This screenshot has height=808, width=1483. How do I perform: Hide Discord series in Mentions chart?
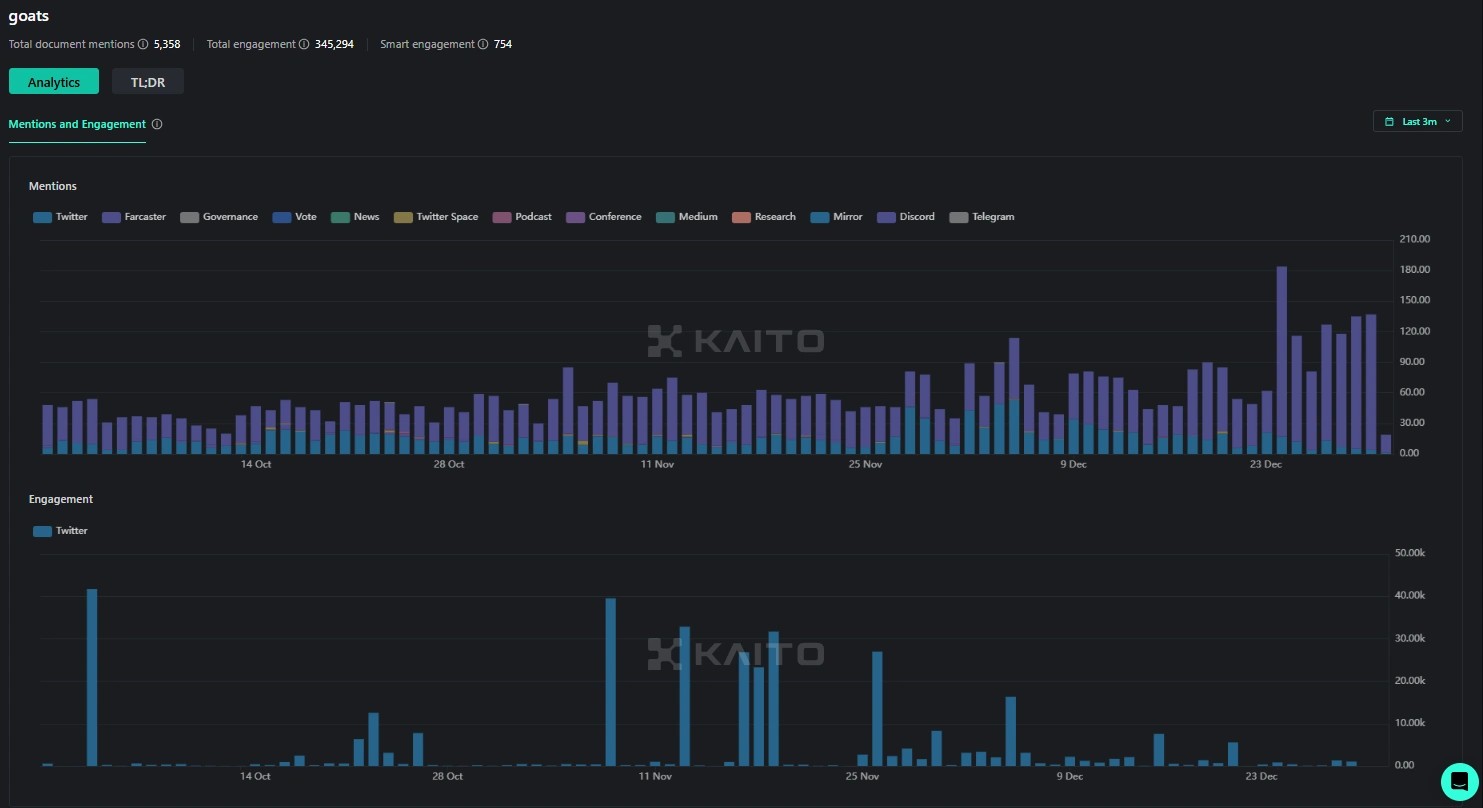906,217
